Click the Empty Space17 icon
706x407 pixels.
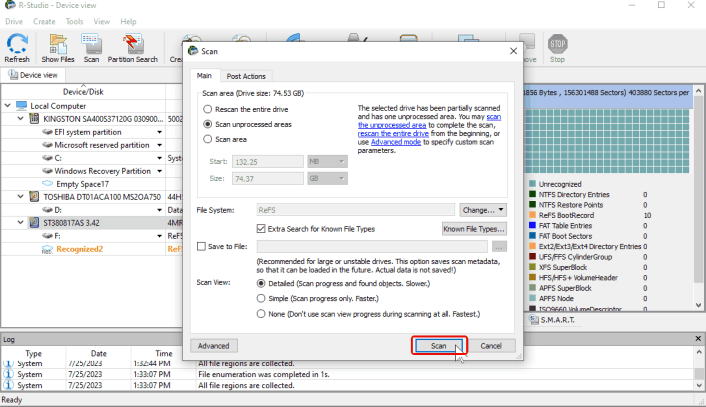47,184
